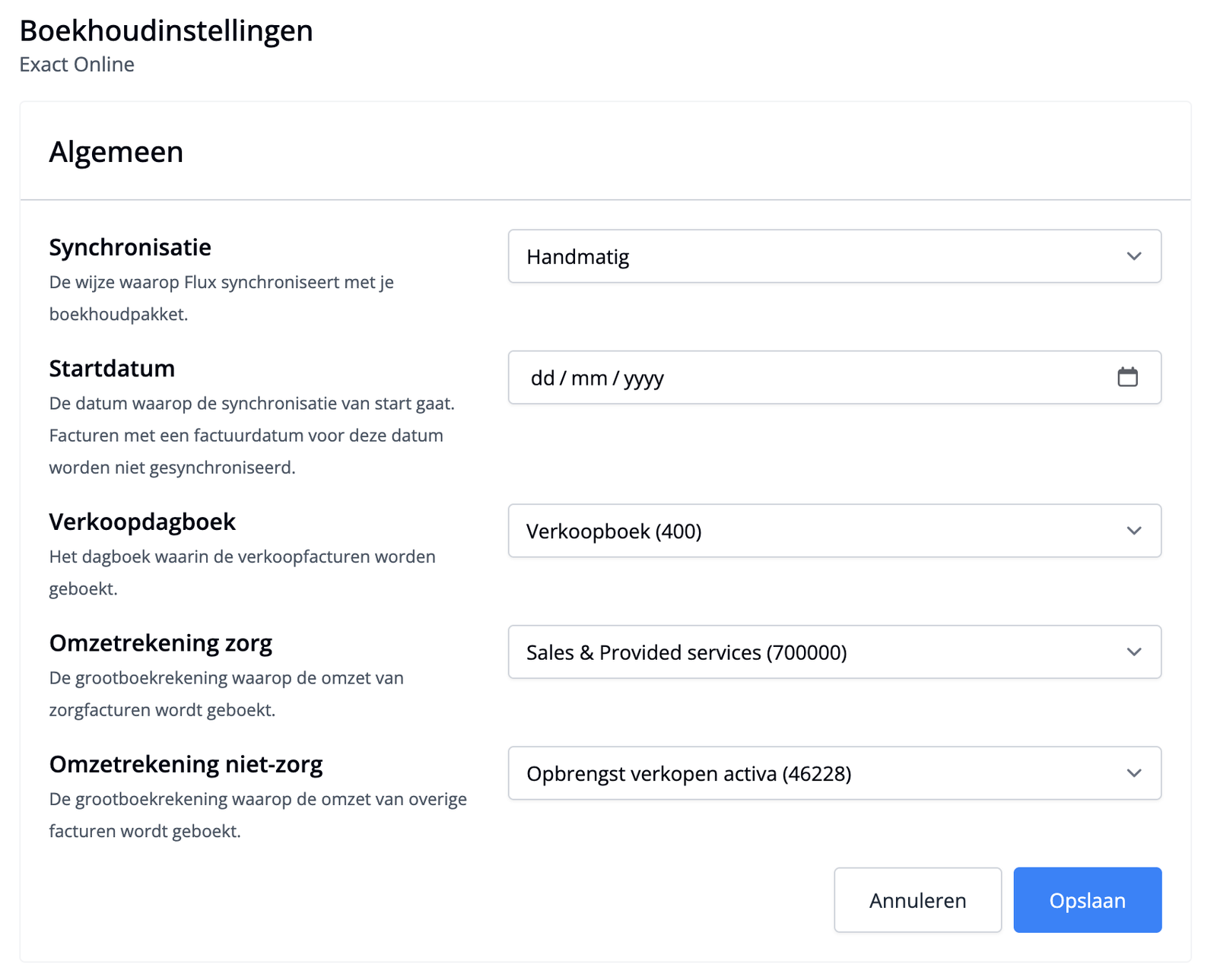Screen dimensions: 1217x980
Task: Cancel changes with the Annuleren button
Action: (x=917, y=899)
